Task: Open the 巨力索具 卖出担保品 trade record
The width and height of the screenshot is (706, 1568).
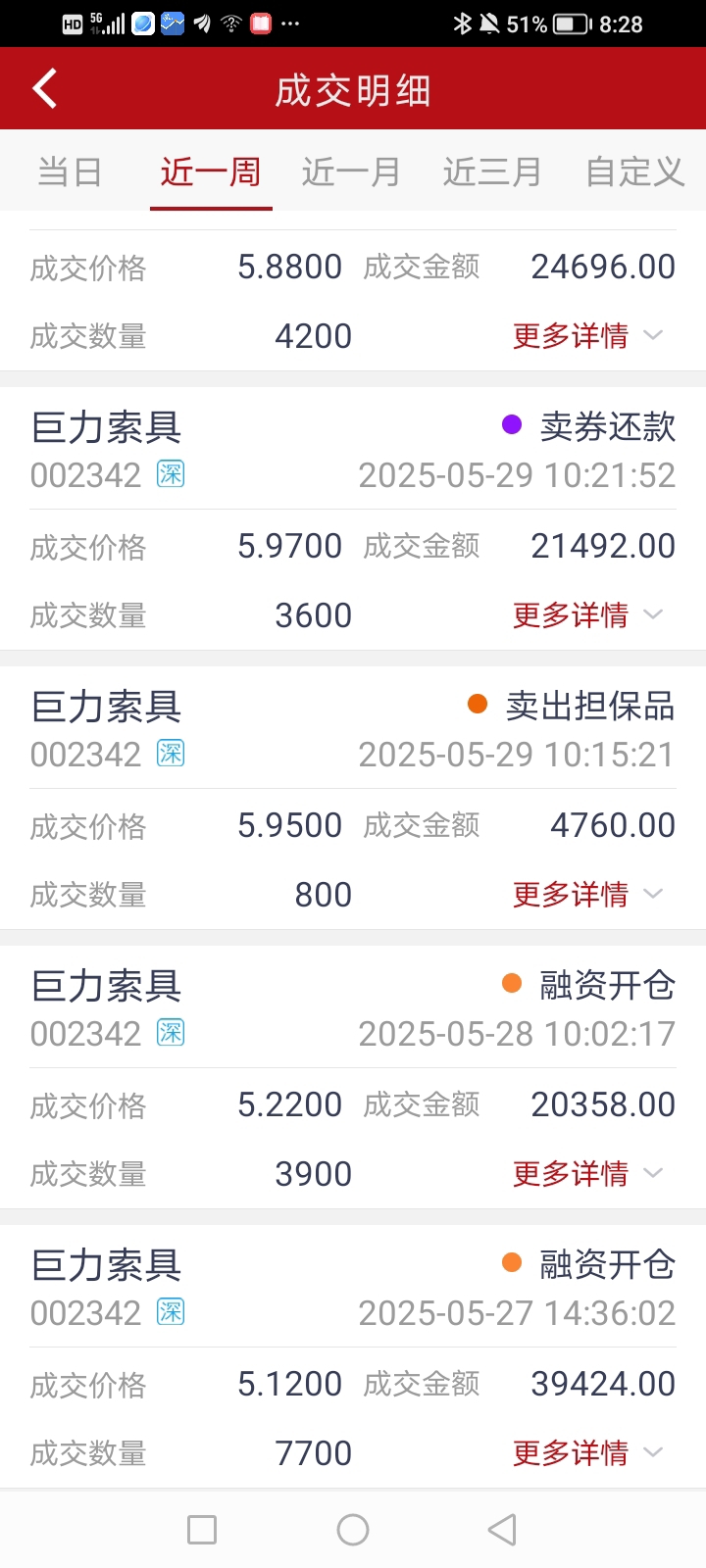Action: (353, 798)
